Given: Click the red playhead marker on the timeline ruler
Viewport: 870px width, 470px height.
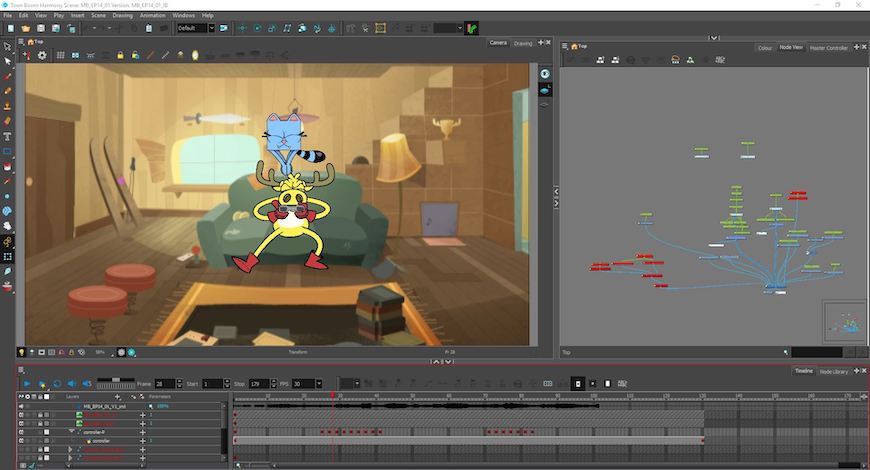Looking at the screenshot, I should (333, 395).
